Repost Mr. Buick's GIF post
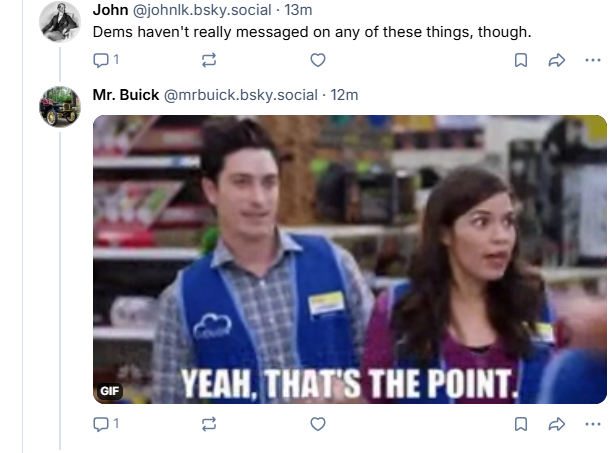The height and width of the screenshot is (453, 615). pyautogui.click(x=209, y=424)
